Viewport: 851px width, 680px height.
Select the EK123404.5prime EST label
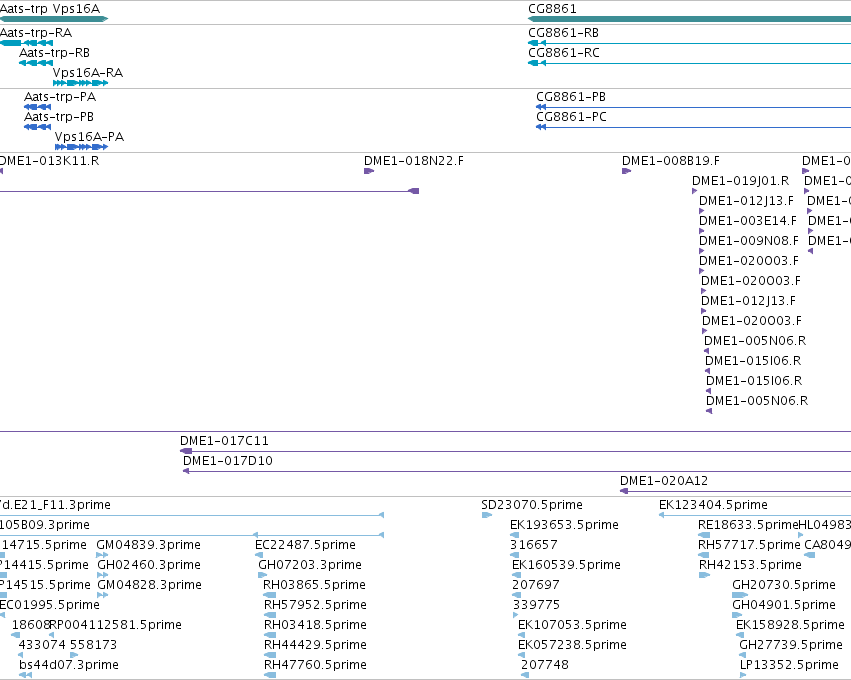[x=713, y=505]
